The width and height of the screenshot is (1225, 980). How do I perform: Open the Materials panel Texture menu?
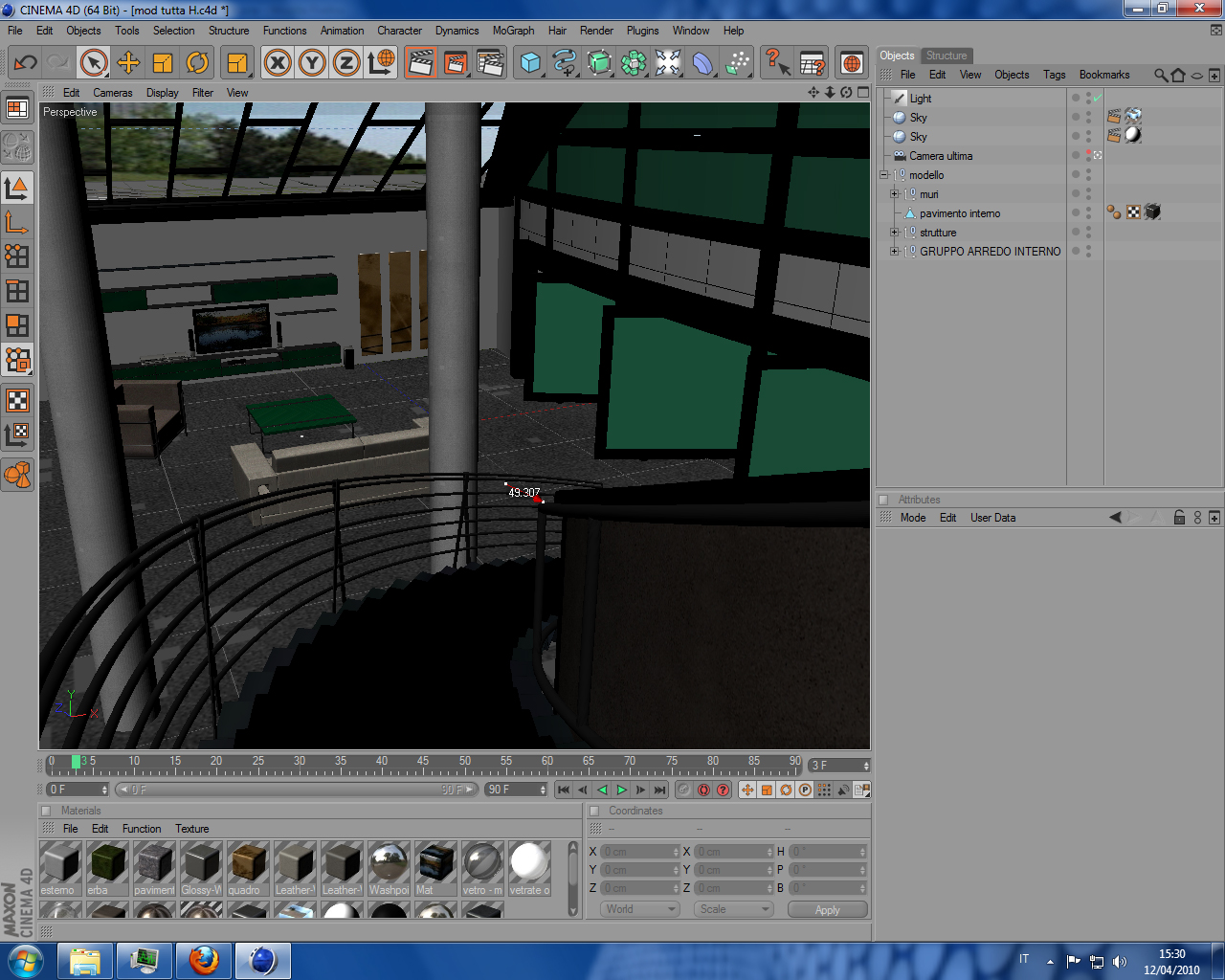pos(191,829)
